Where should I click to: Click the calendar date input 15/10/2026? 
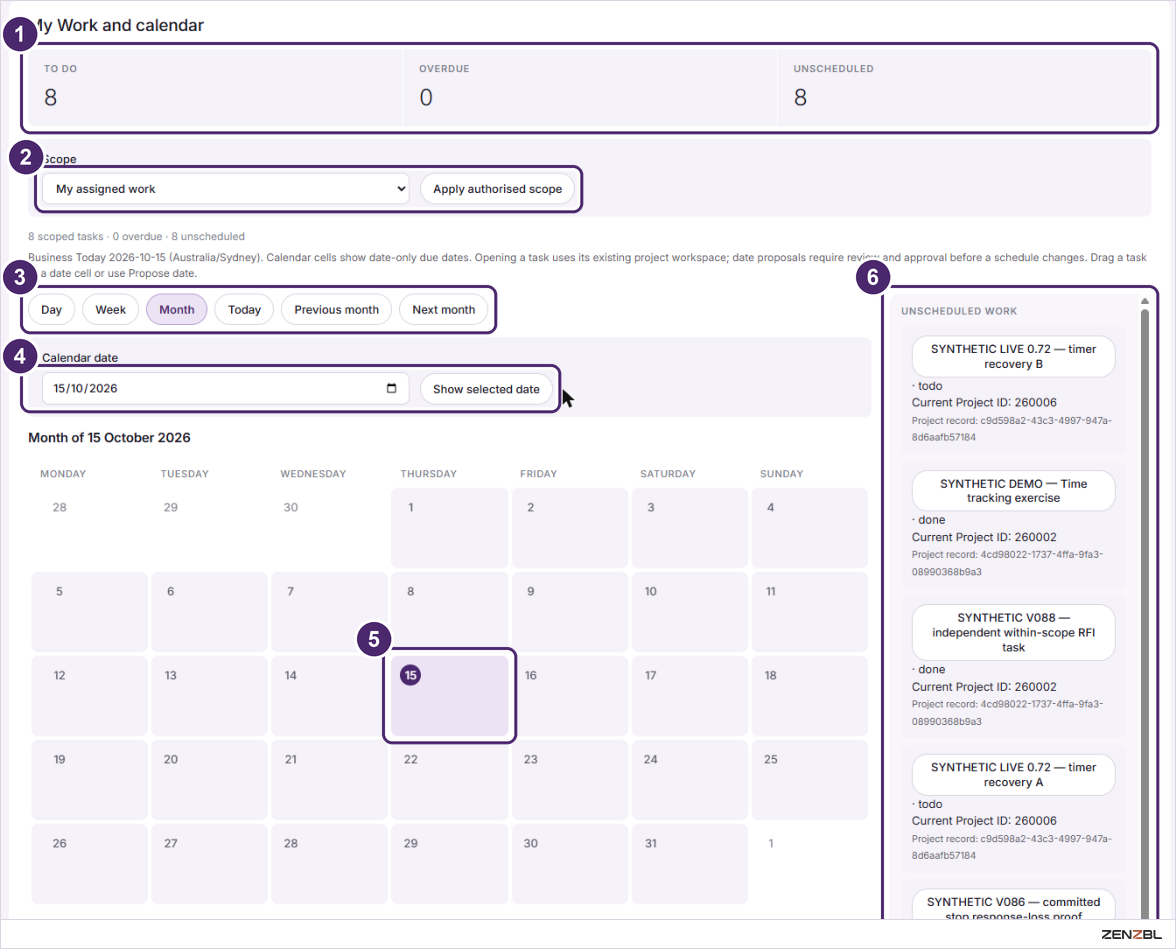[x=226, y=389]
